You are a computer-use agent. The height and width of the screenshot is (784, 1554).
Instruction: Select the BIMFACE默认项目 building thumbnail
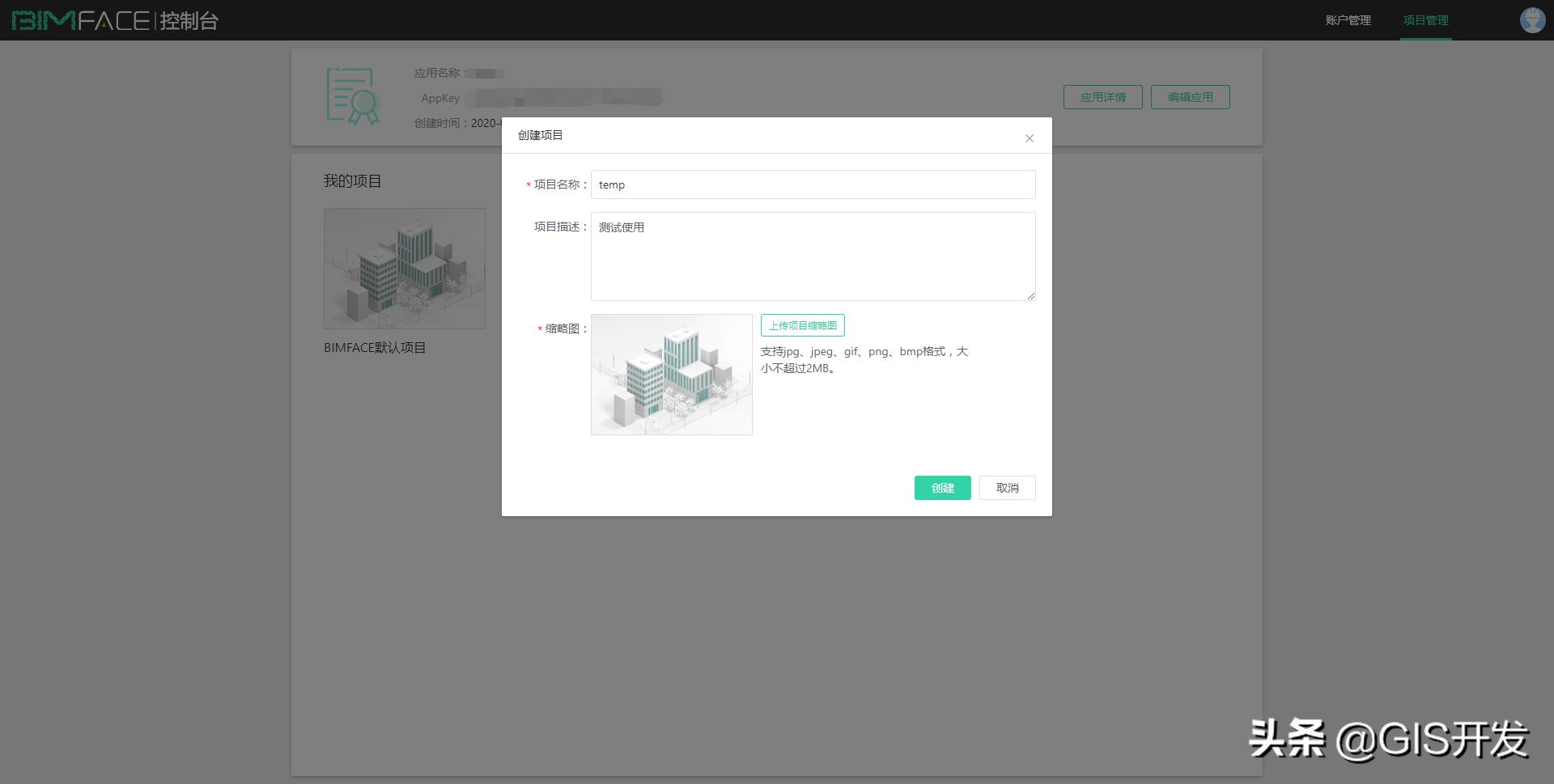(x=404, y=268)
